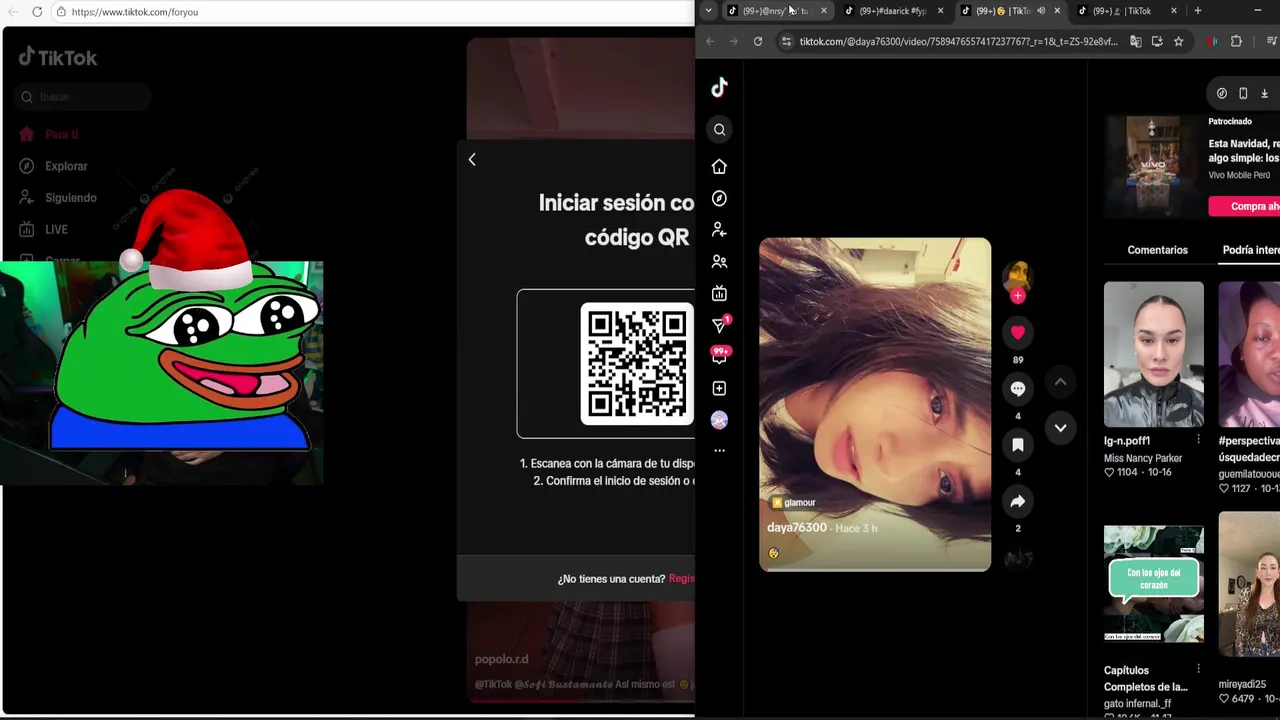The height and width of the screenshot is (720, 1280).
Task: Click back arrow in login dialog
Action: pos(472,160)
